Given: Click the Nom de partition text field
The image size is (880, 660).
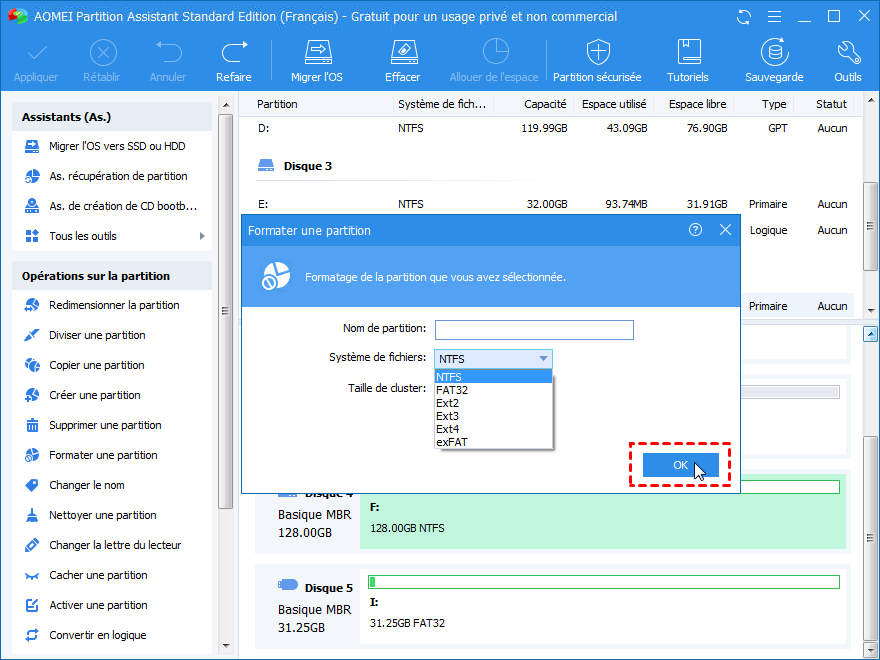Looking at the screenshot, I should click(534, 330).
